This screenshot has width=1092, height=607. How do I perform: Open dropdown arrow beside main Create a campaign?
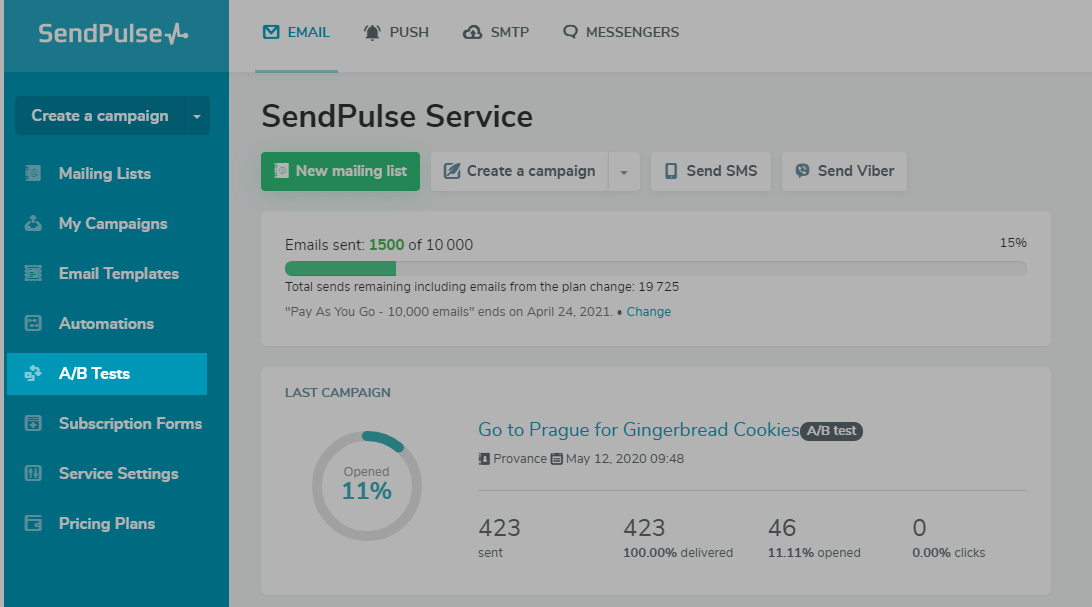tap(624, 172)
